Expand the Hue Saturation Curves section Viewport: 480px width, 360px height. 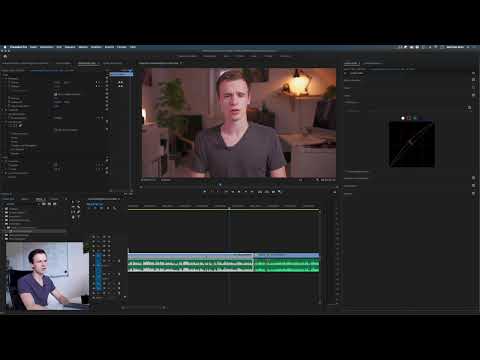click(x=356, y=171)
